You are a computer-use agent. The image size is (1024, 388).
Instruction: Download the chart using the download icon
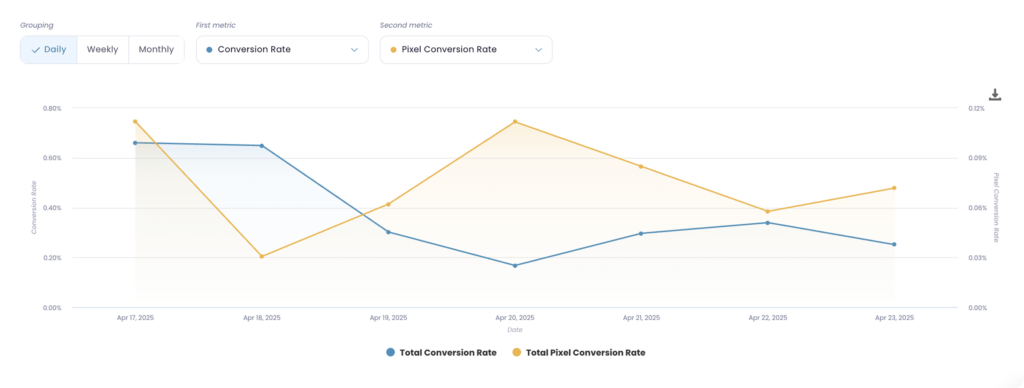coord(995,95)
